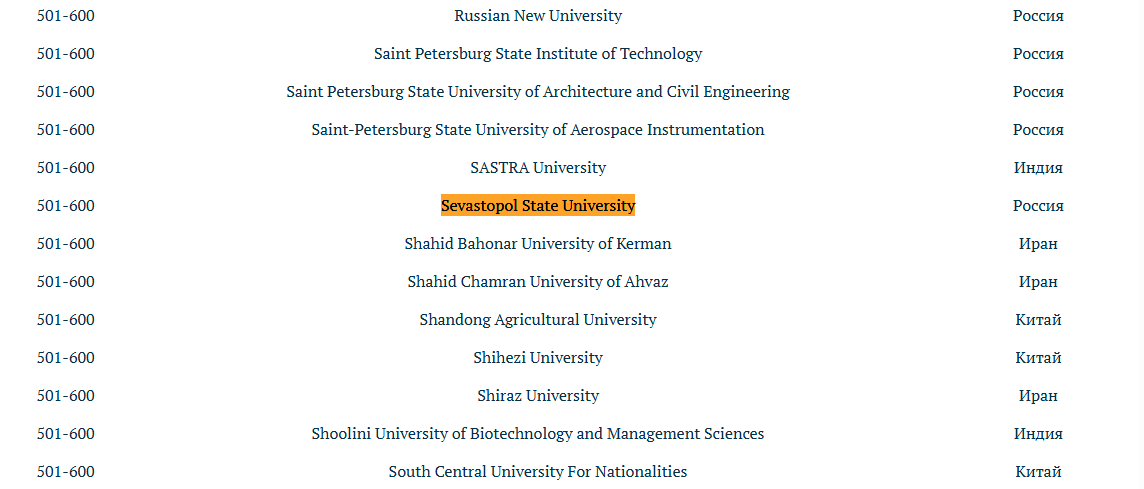Click South Central University For Nationalities
The image size is (1144, 489).
tap(538, 471)
